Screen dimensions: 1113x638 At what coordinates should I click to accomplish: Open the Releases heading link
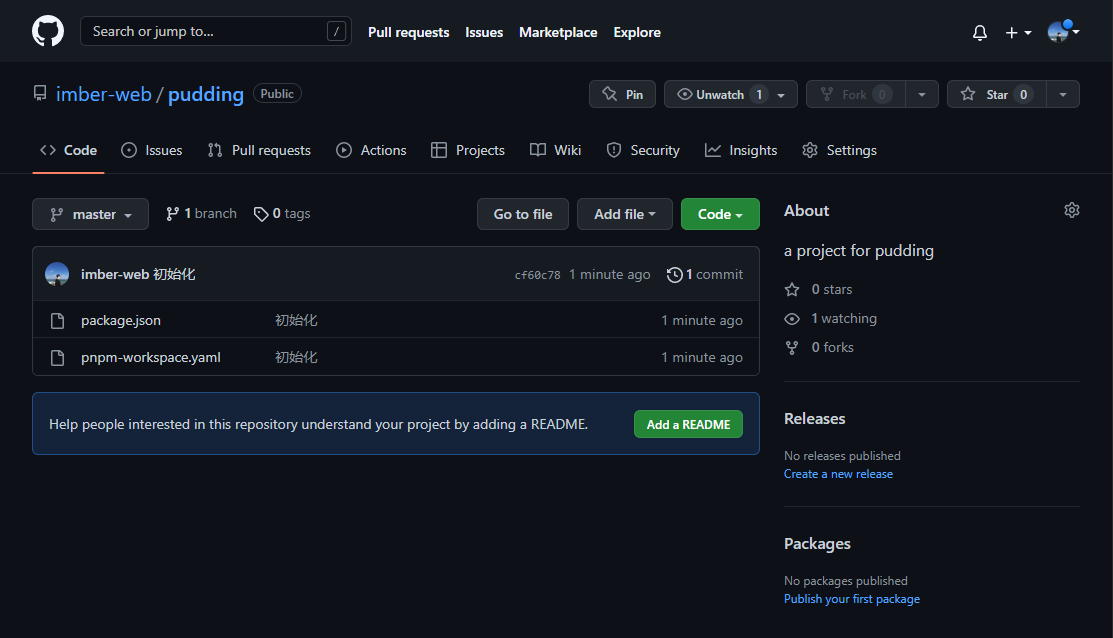(814, 419)
